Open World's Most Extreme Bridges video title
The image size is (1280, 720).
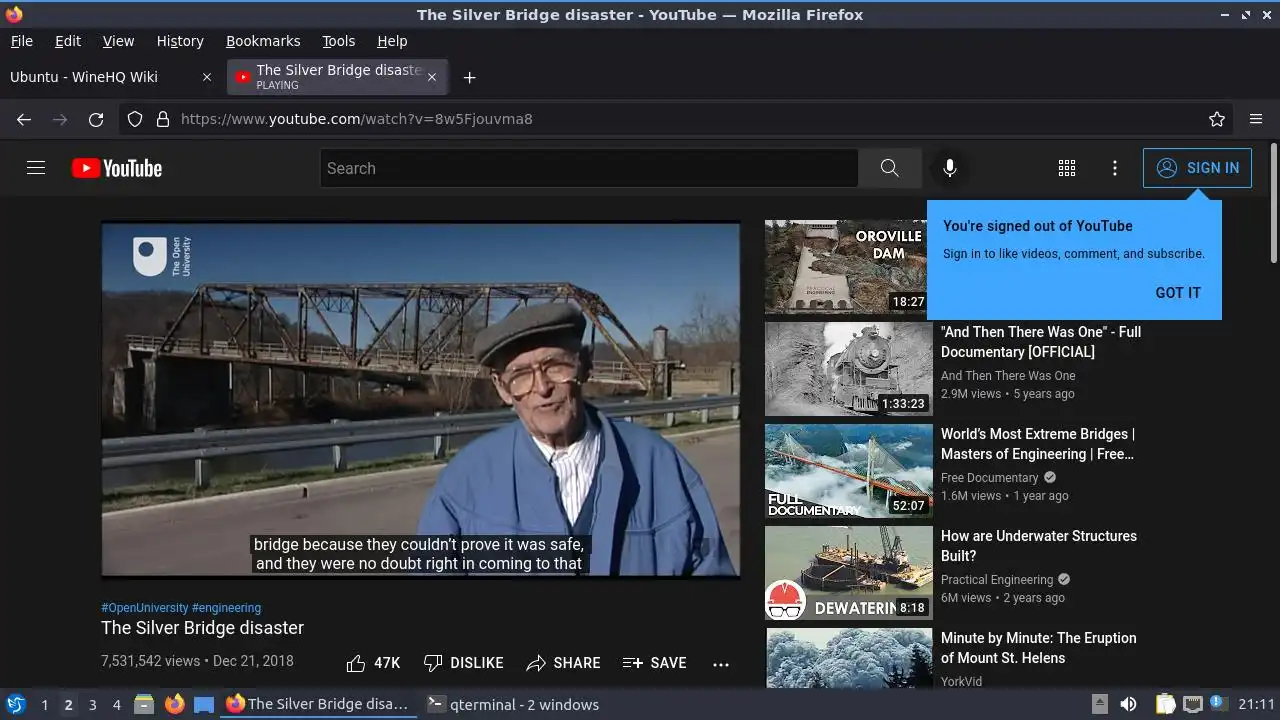[1038, 444]
